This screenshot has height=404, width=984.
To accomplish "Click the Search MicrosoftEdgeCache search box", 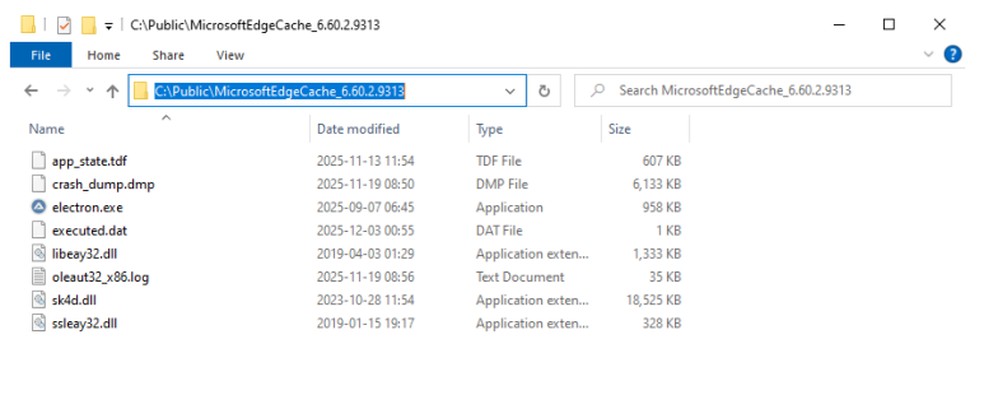I will (762, 90).
